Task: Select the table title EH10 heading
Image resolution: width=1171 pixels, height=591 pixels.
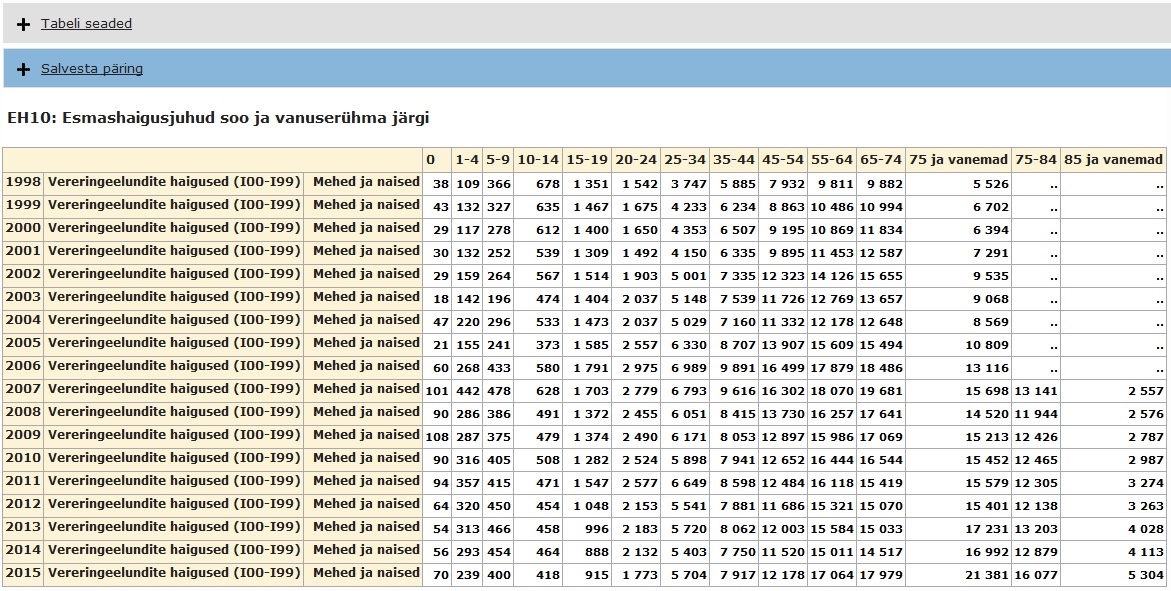Action: click(217, 118)
